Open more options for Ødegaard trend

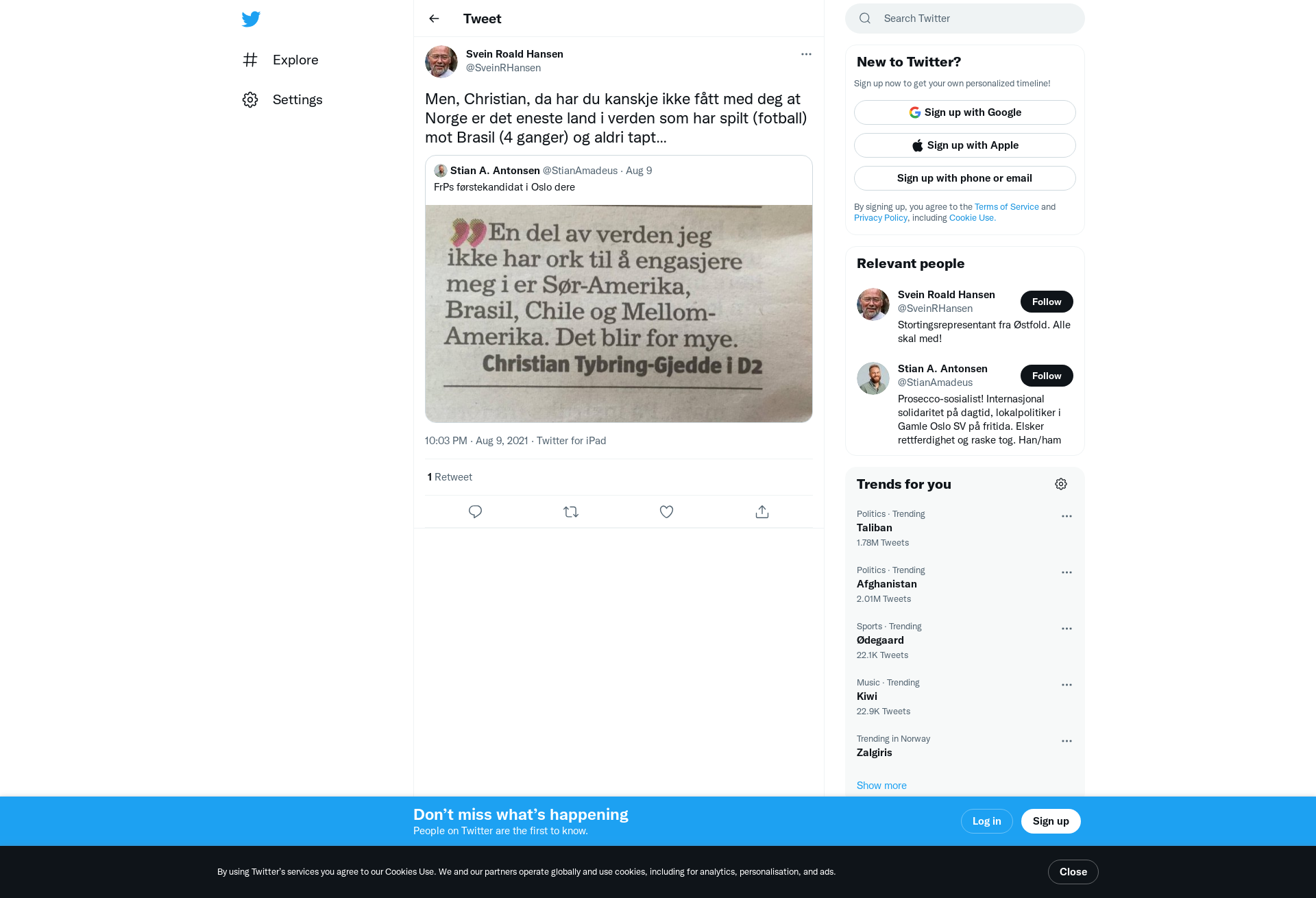click(1067, 629)
